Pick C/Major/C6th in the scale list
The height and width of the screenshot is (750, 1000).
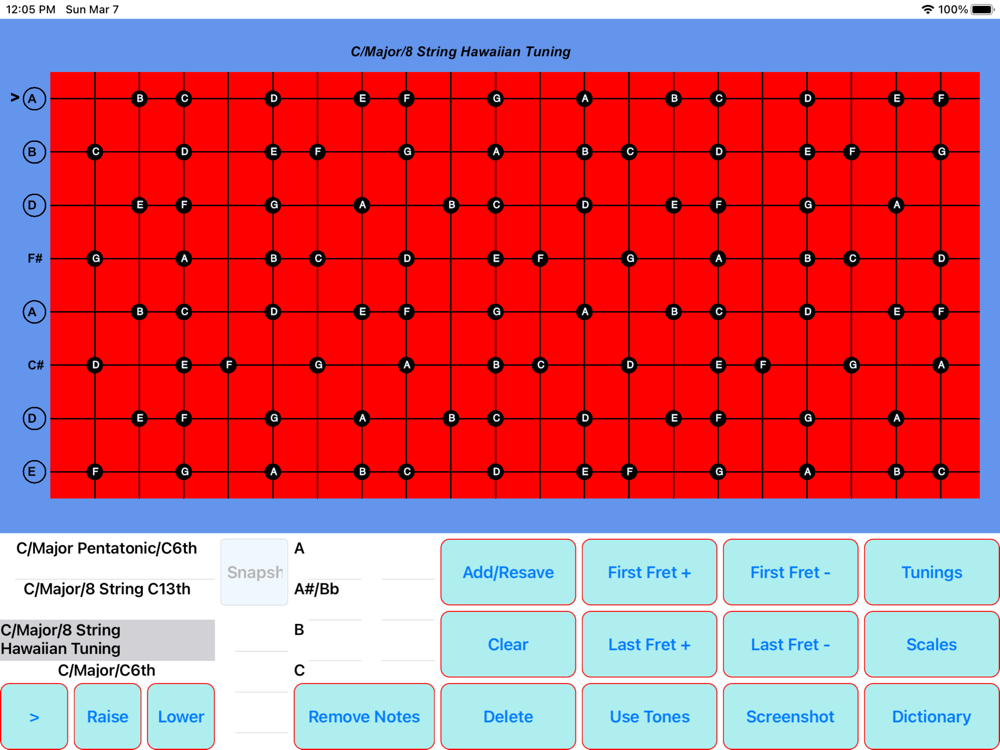(x=107, y=670)
